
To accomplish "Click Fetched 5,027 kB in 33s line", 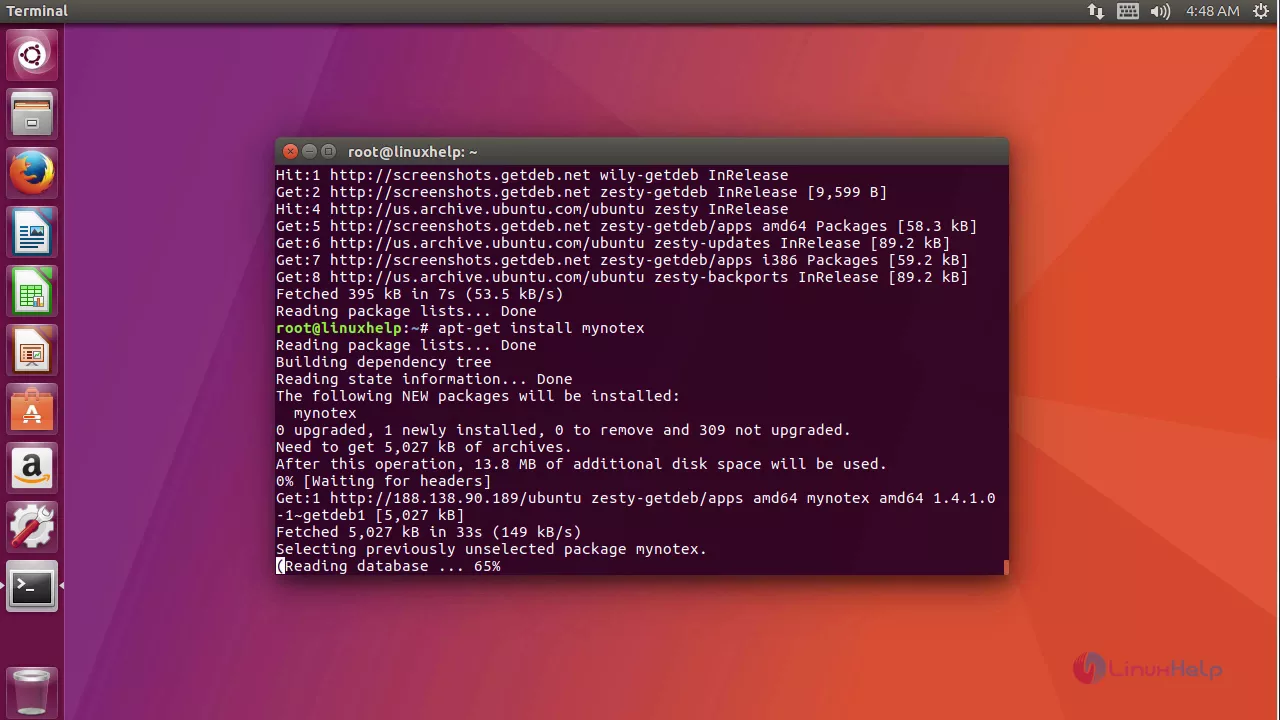I will (x=428, y=532).
